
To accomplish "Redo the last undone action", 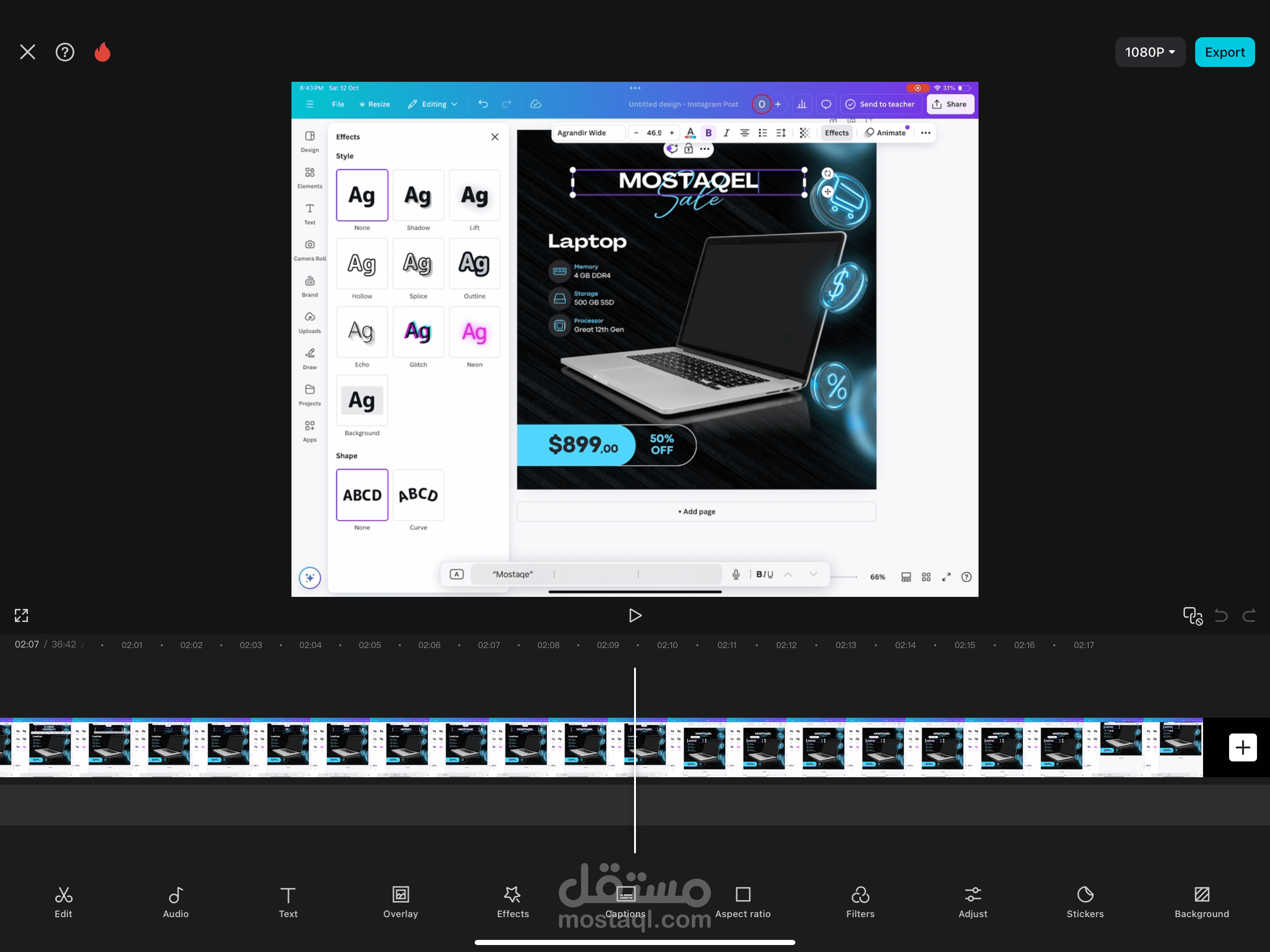I will [x=1248, y=615].
